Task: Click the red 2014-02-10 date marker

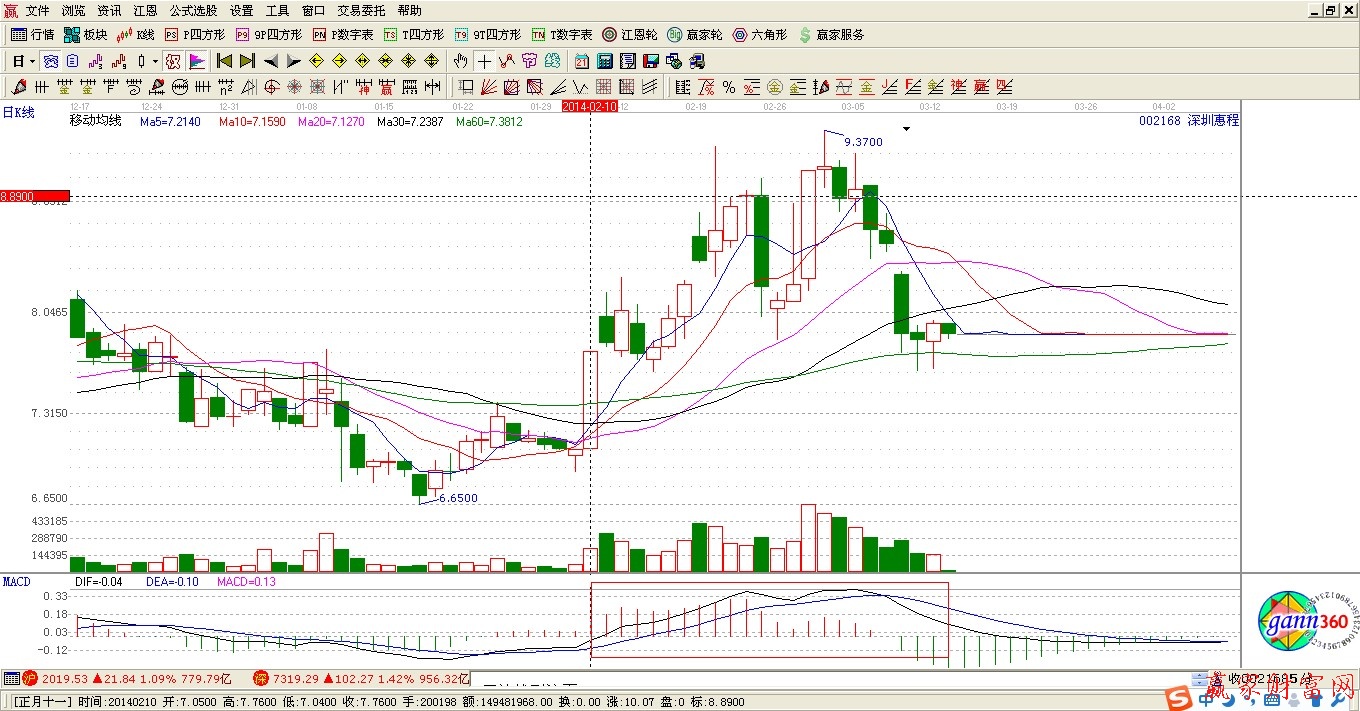Action: pos(589,105)
